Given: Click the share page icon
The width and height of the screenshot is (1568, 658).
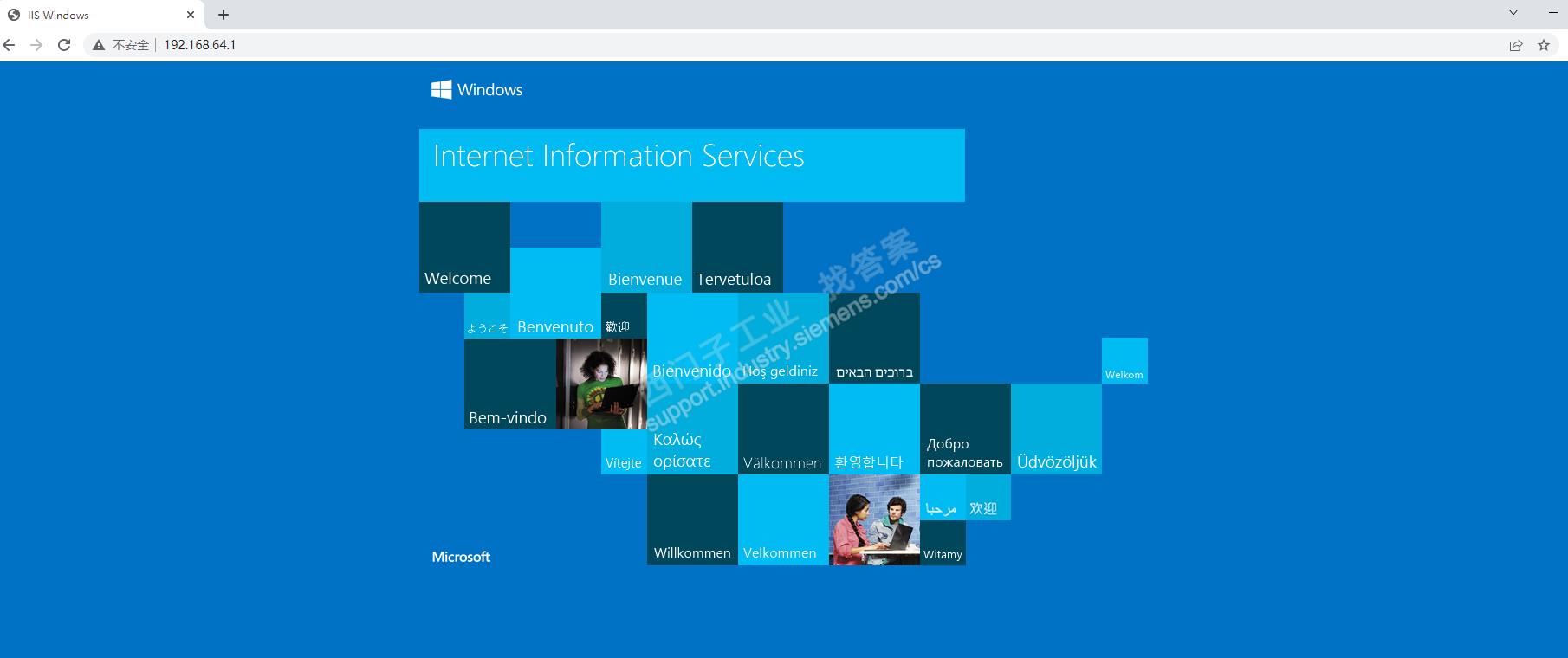Looking at the screenshot, I should pyautogui.click(x=1516, y=45).
